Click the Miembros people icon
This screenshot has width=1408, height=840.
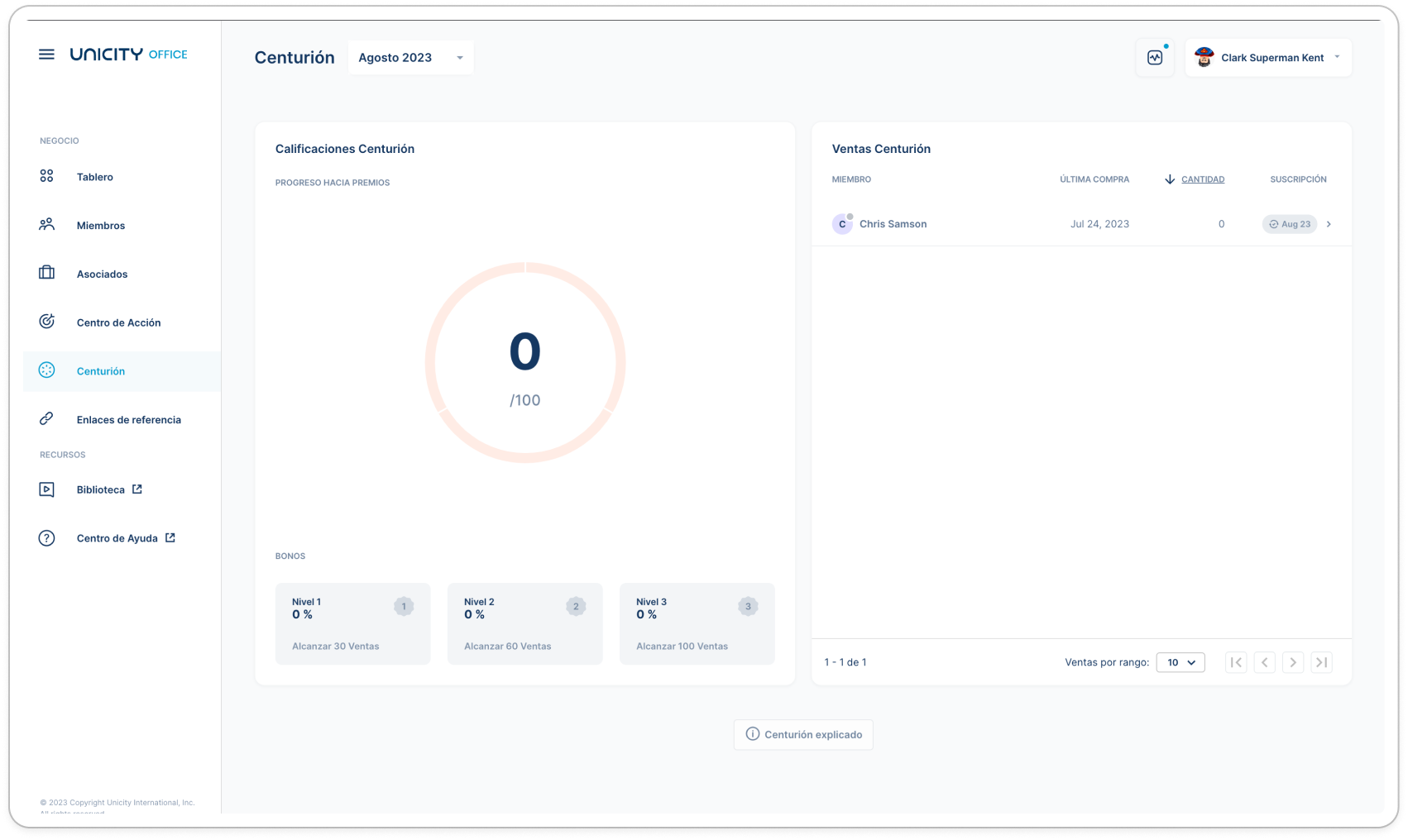(x=46, y=225)
